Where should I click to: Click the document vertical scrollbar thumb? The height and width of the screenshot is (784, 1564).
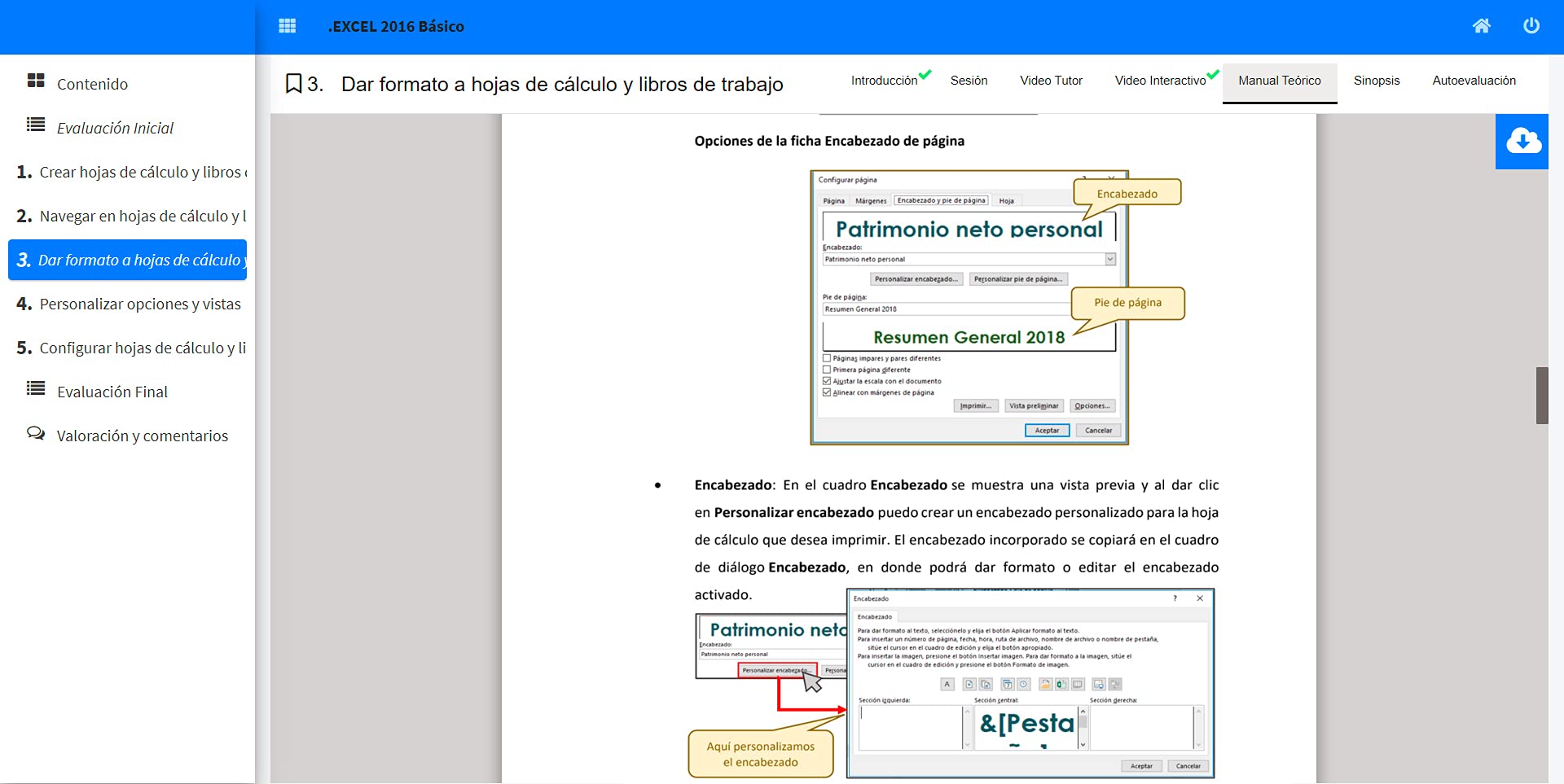tap(1541, 396)
